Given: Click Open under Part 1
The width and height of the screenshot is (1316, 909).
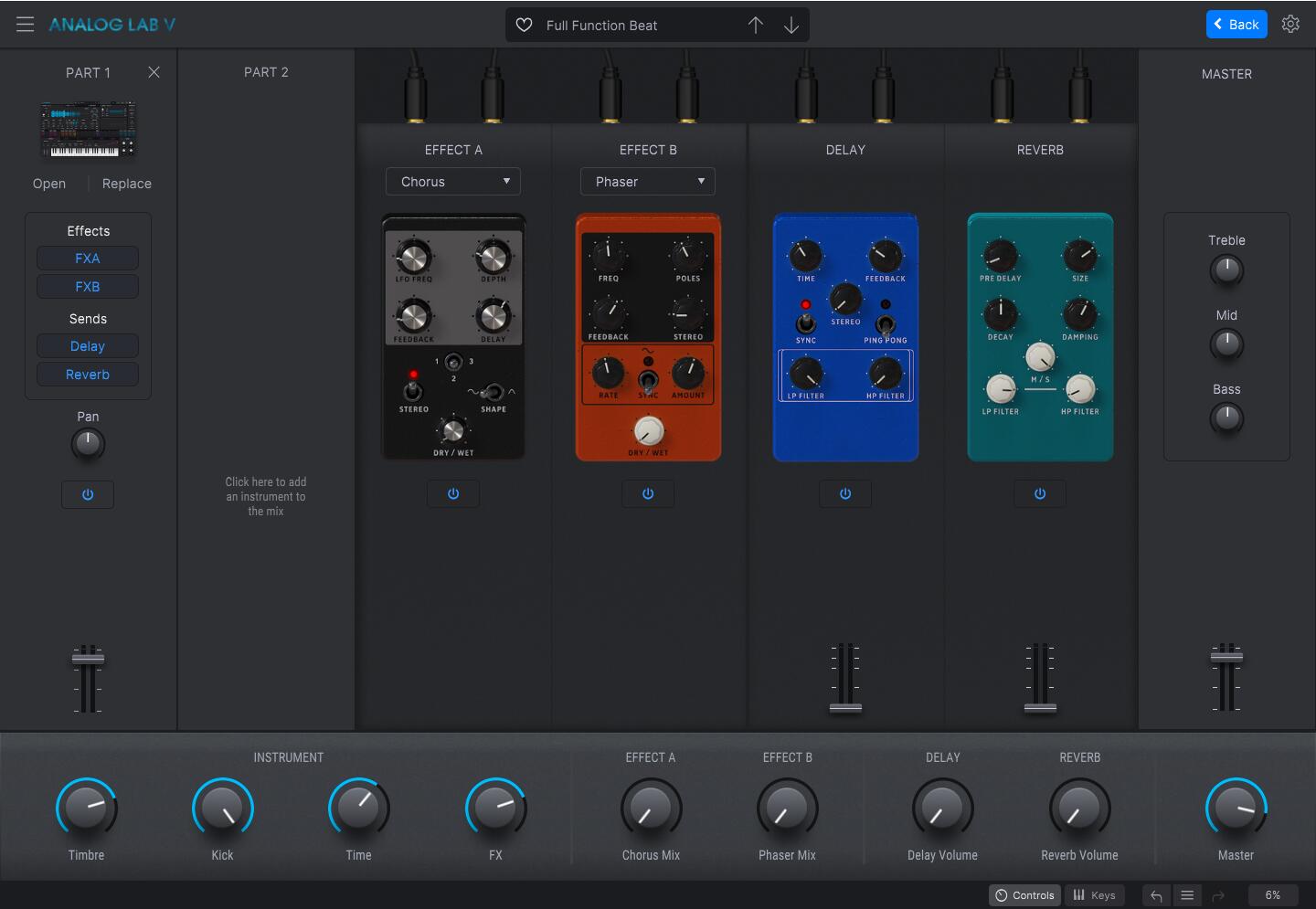Looking at the screenshot, I should [x=49, y=184].
